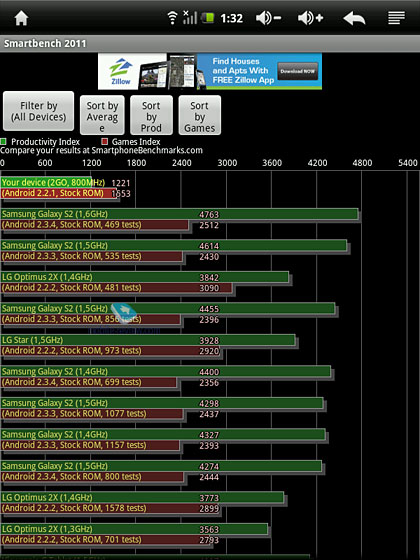Viewport: 420px width, 560px height.
Task: Click the green Productivity Index legend swatch
Action: 3,141
